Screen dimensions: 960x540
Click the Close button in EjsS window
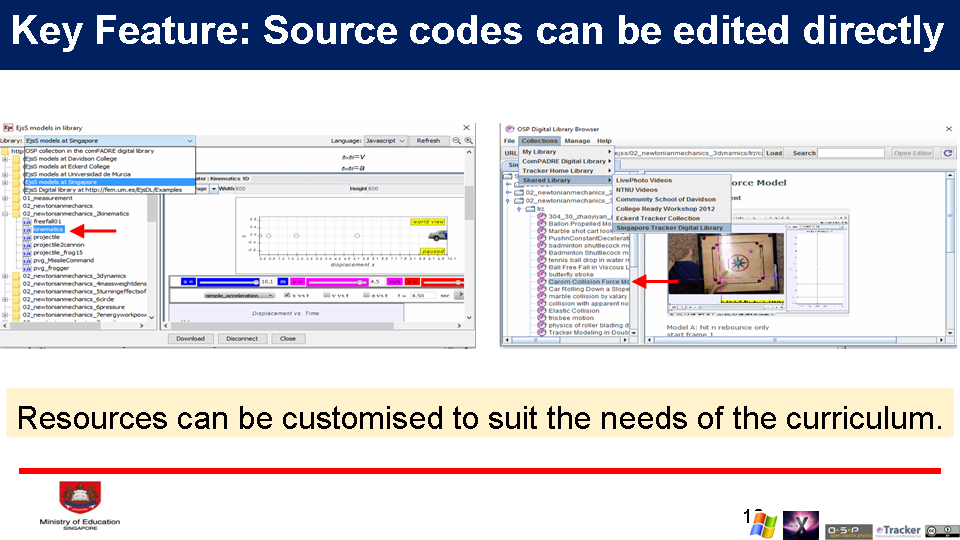click(288, 339)
